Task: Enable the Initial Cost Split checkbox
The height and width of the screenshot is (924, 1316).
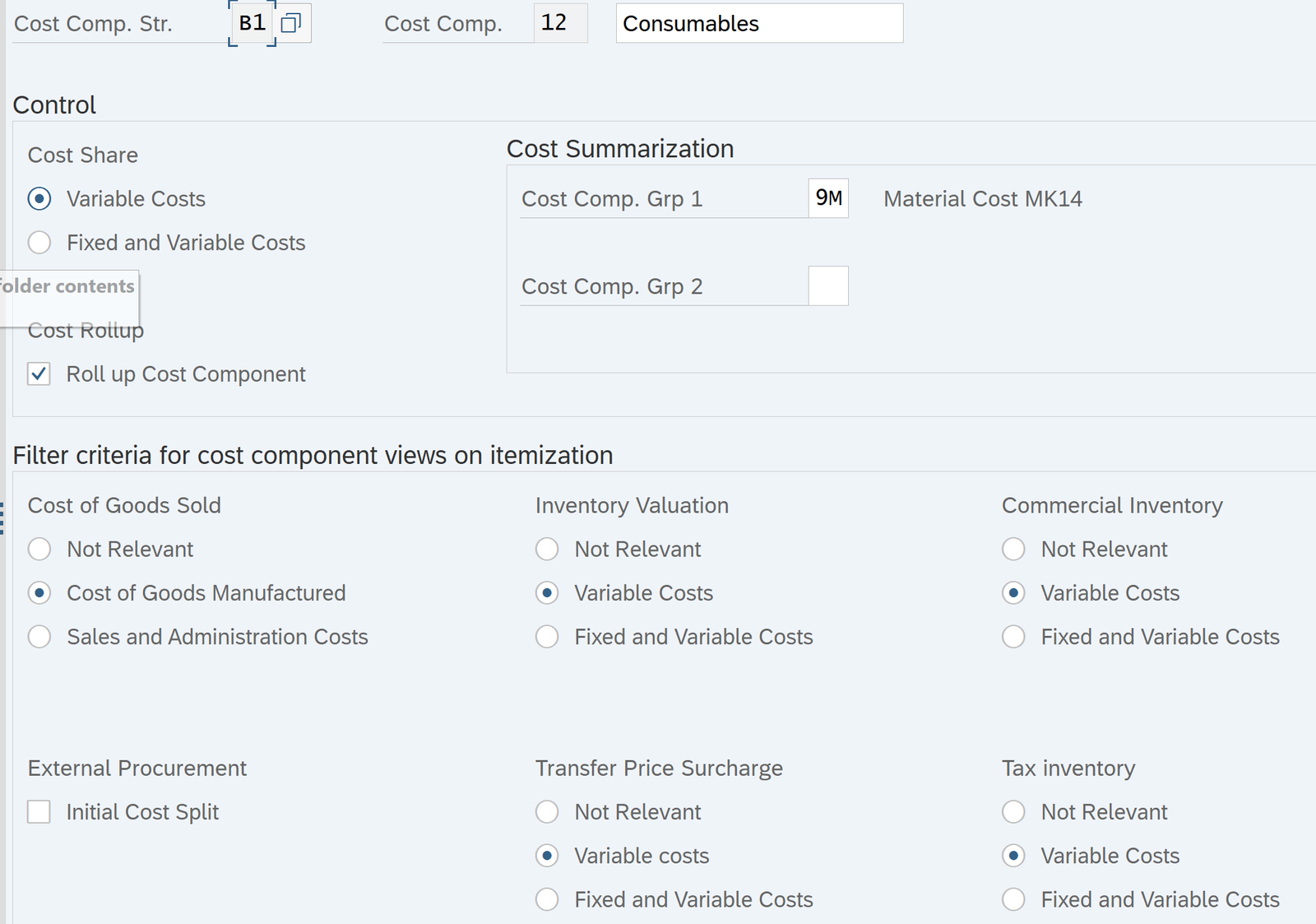Action: pyautogui.click(x=39, y=812)
